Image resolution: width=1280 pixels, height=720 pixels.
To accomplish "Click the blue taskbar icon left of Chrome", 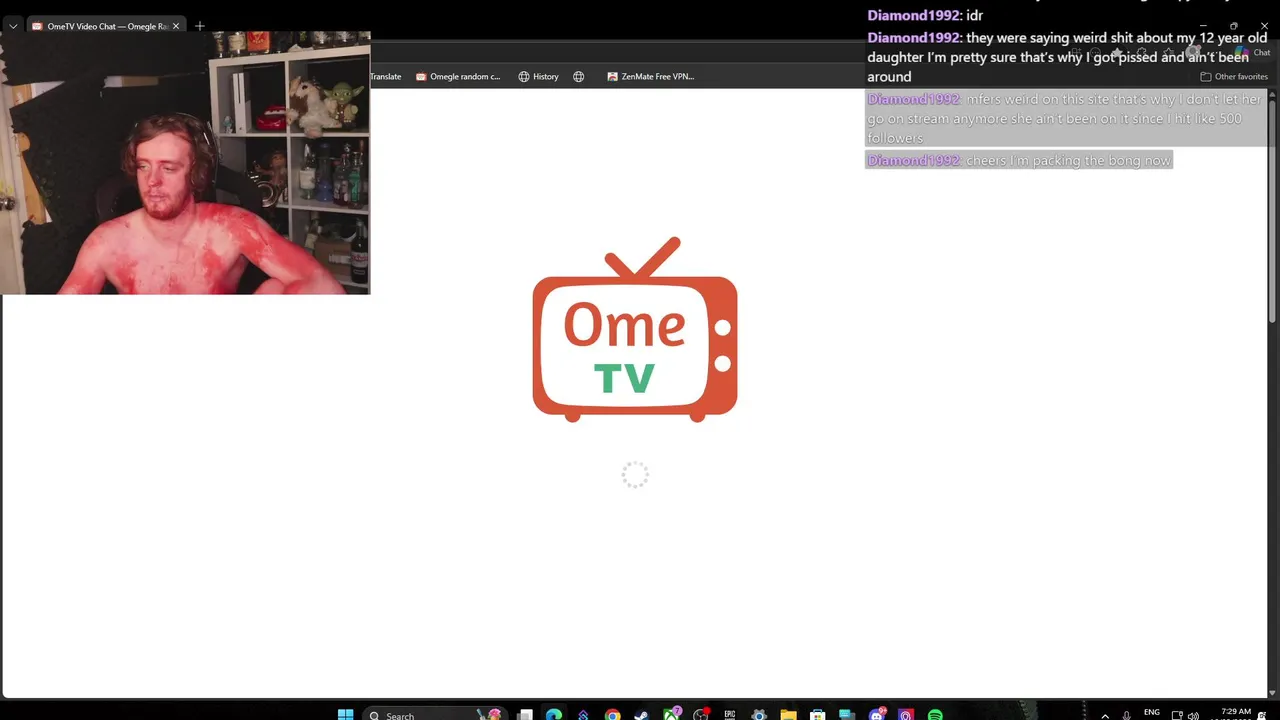I will coord(583,714).
